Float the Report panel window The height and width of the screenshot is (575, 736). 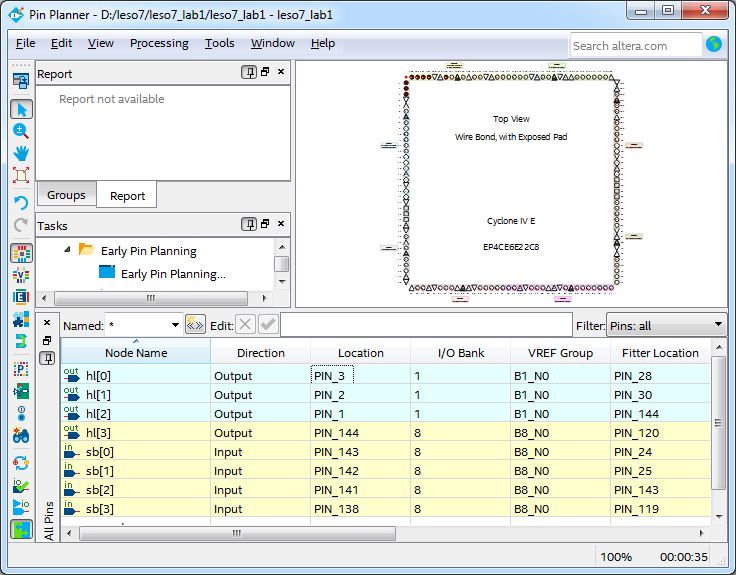pyautogui.click(x=265, y=72)
